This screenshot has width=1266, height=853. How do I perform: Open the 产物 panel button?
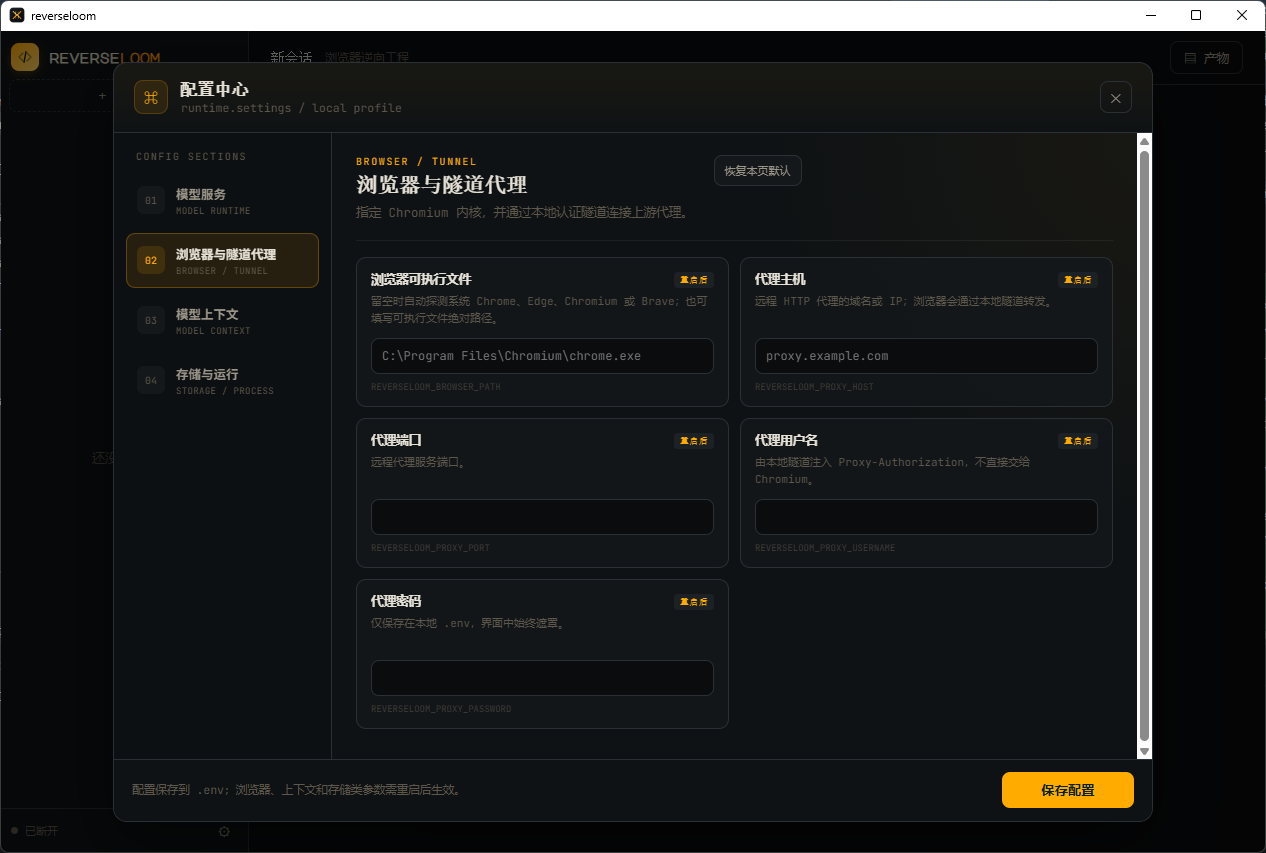(1206, 58)
